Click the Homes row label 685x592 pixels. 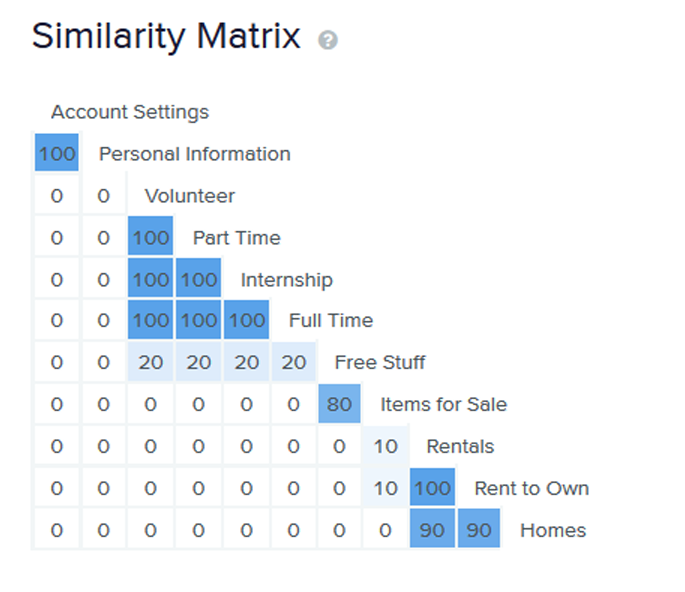tap(553, 530)
